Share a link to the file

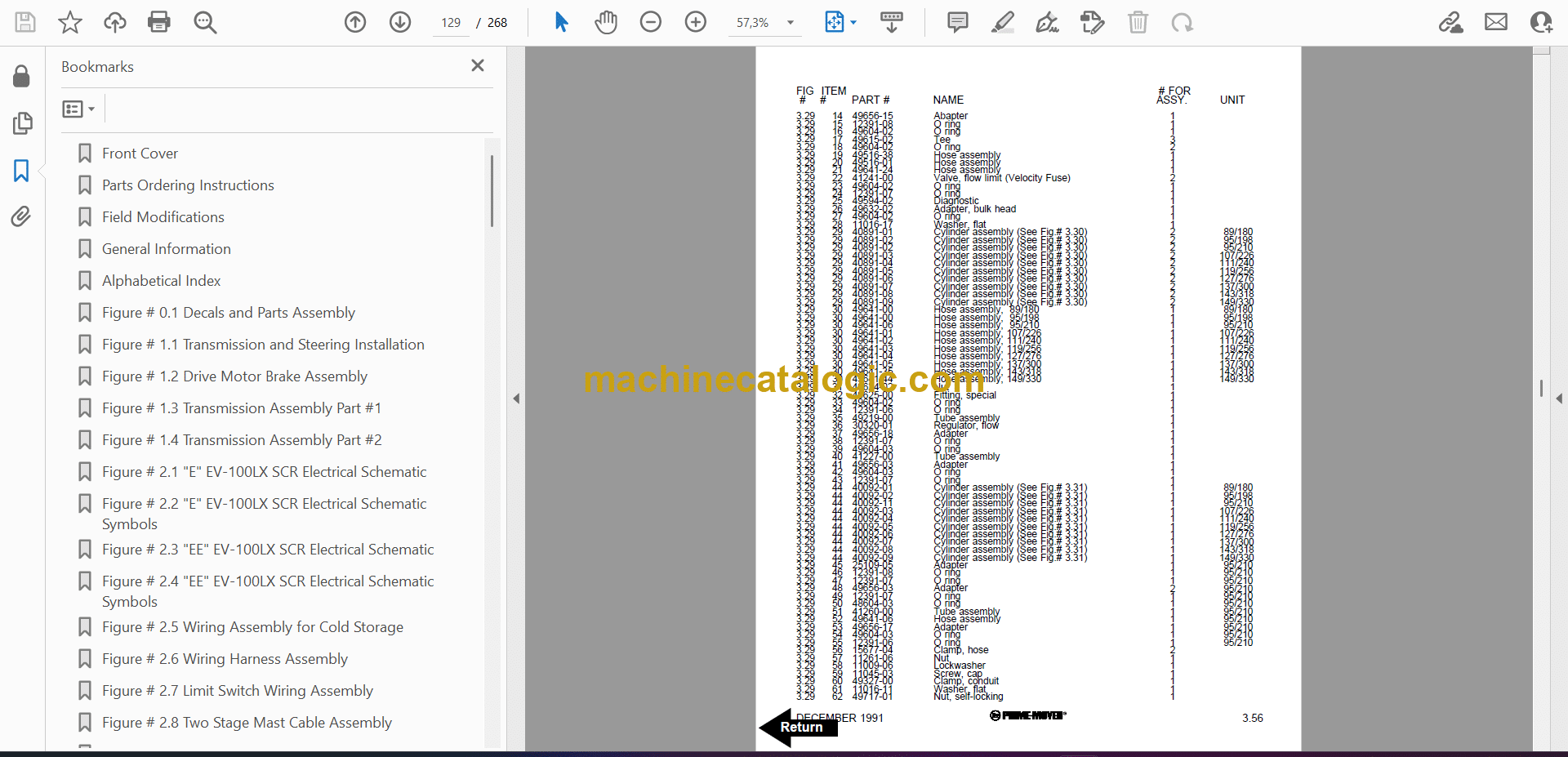click(x=1451, y=22)
